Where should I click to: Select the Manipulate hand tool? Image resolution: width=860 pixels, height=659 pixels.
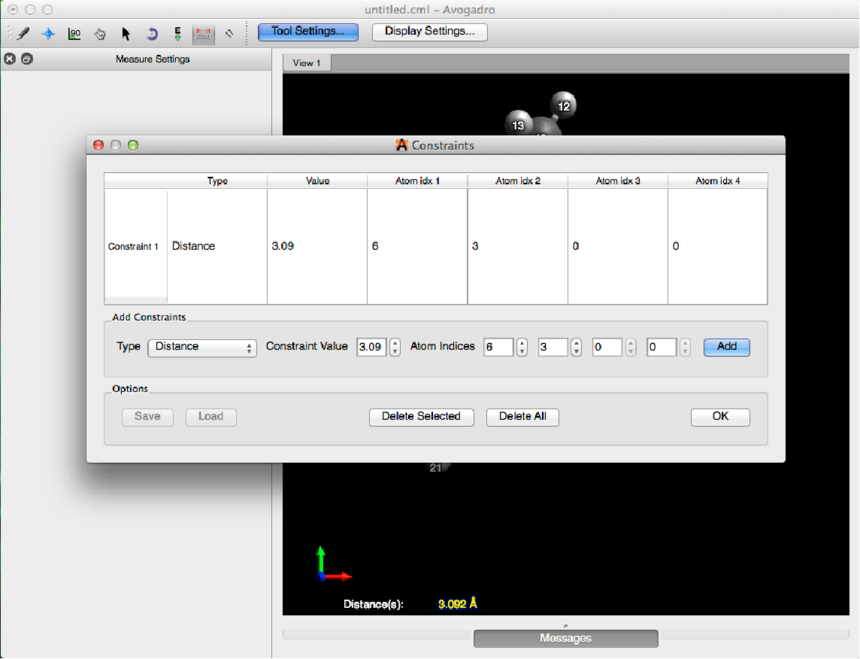pyautogui.click(x=100, y=33)
